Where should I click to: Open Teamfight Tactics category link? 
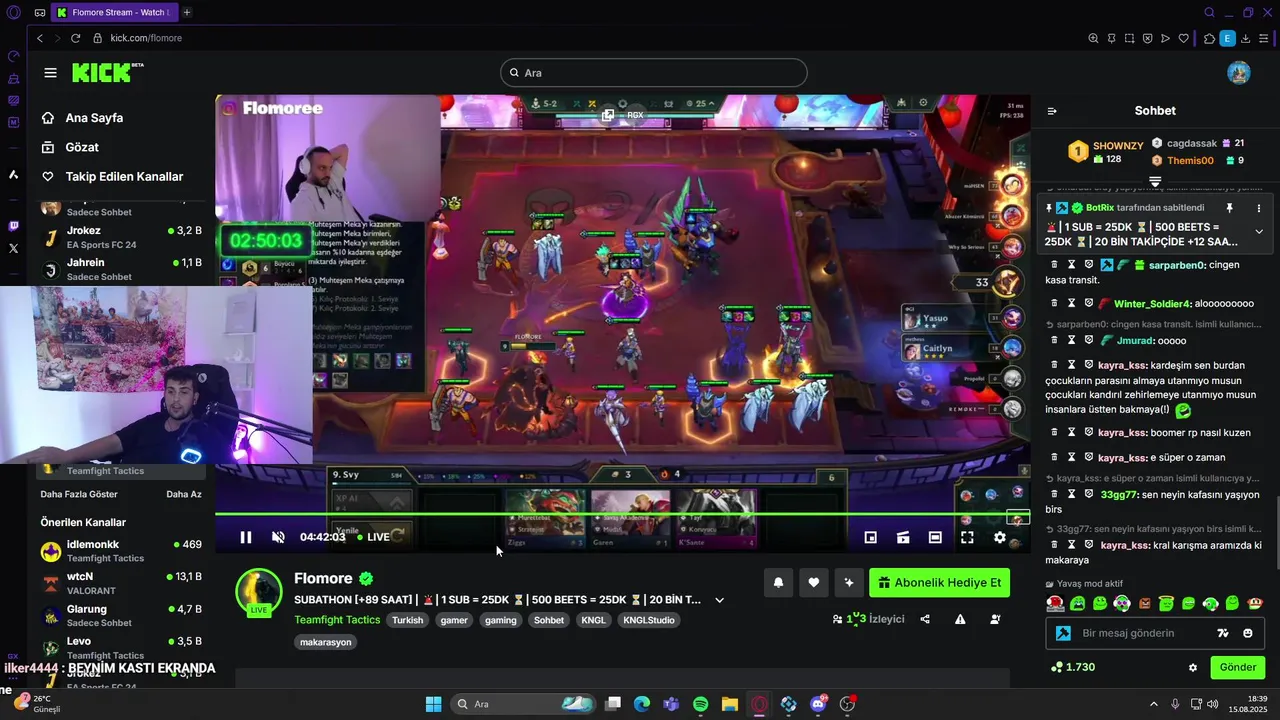coord(337,620)
